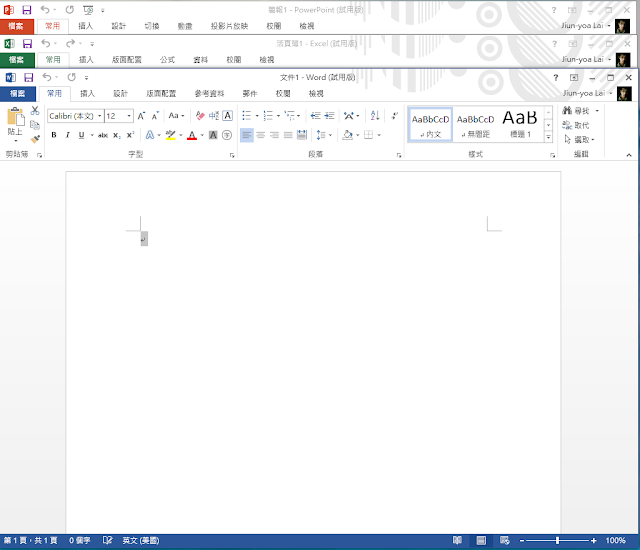
Task: Enable justify paragraph alignment
Action: (288, 135)
